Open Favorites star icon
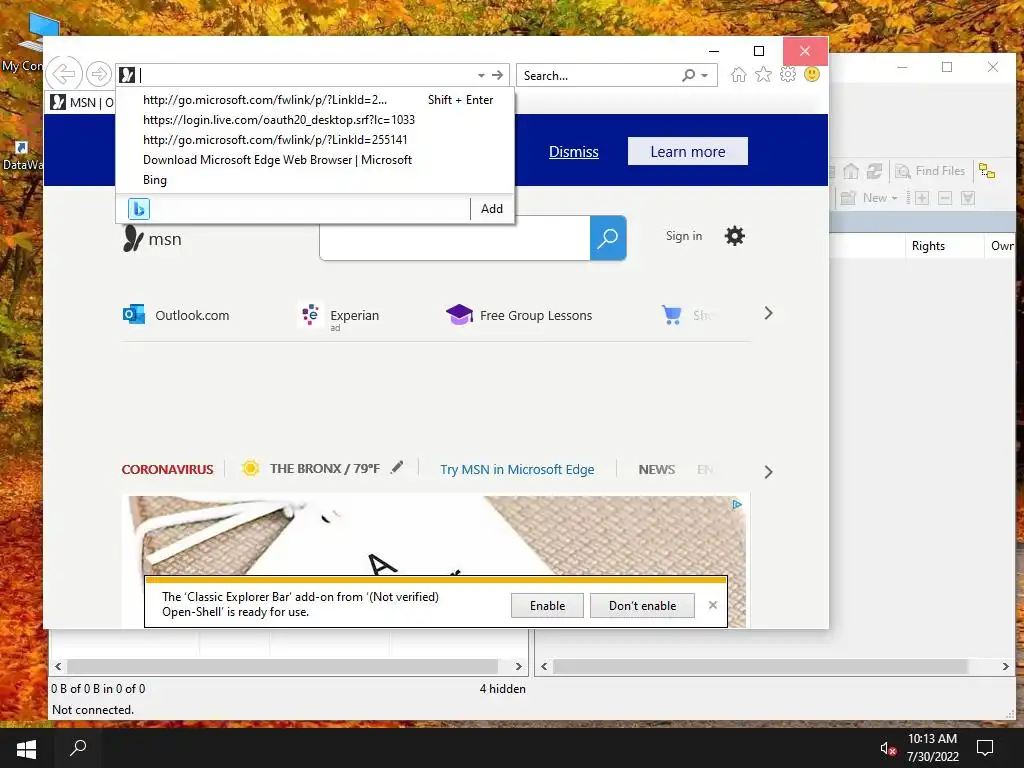Image resolution: width=1024 pixels, height=768 pixels. [x=763, y=74]
